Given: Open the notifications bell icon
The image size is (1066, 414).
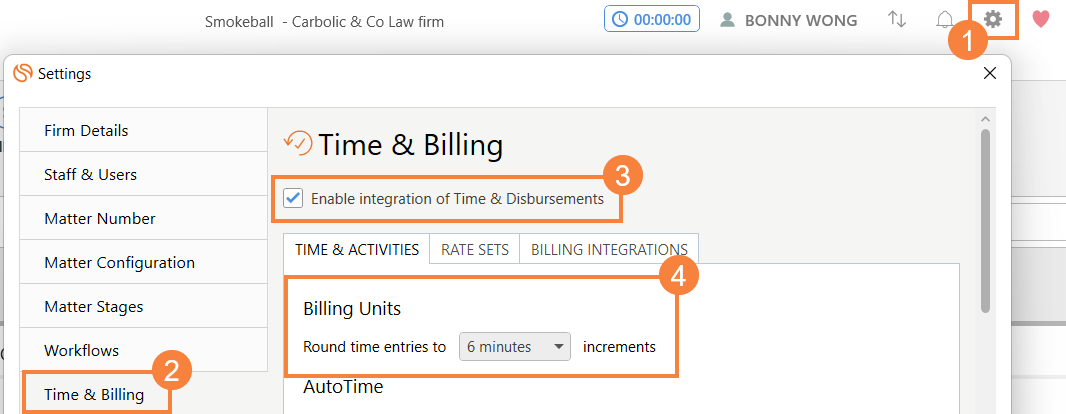Looking at the screenshot, I should tap(945, 20).
